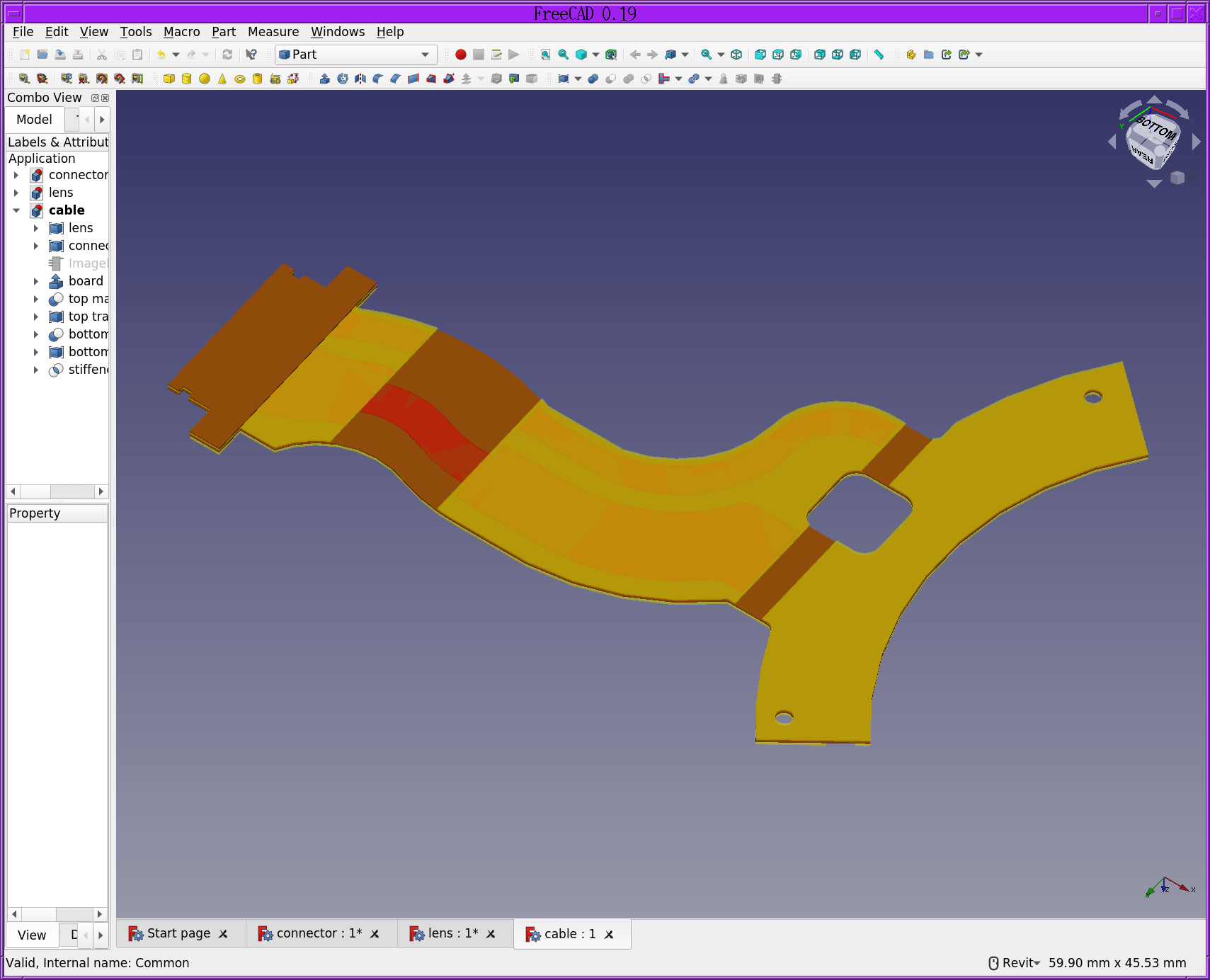The height and width of the screenshot is (980, 1210).
Task: Expand the board tree item
Action: tap(37, 281)
